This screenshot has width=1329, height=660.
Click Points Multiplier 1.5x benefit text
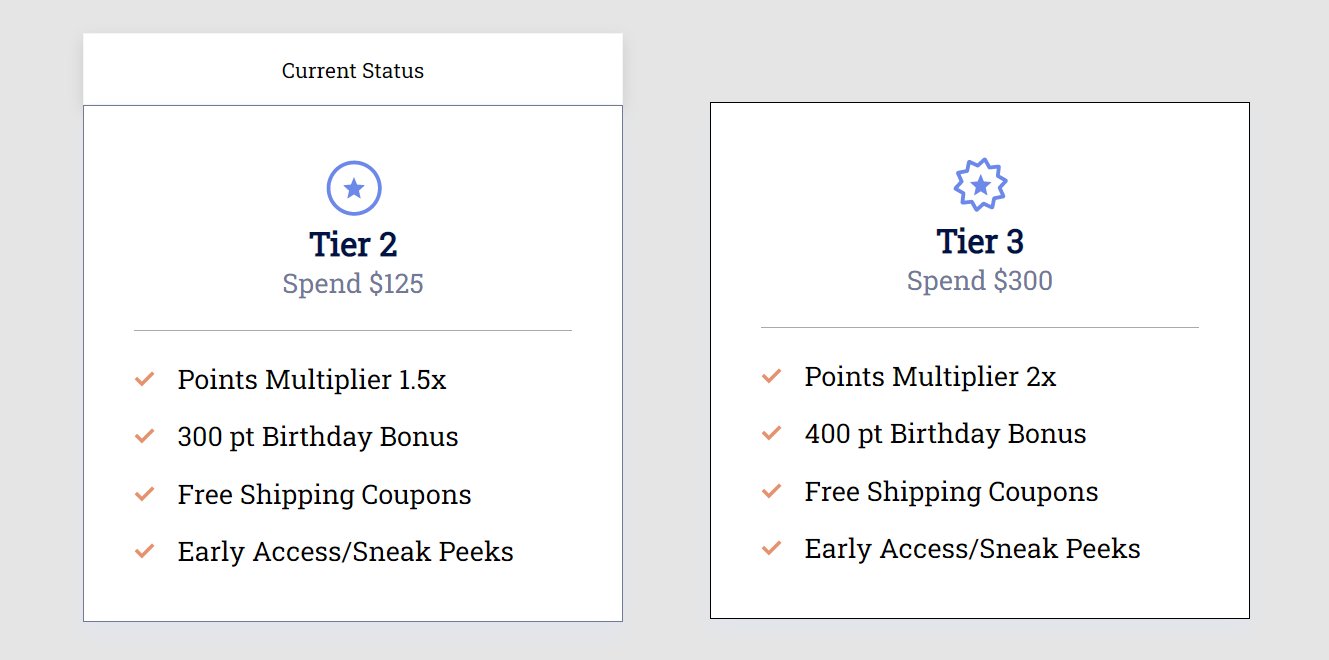(x=312, y=380)
